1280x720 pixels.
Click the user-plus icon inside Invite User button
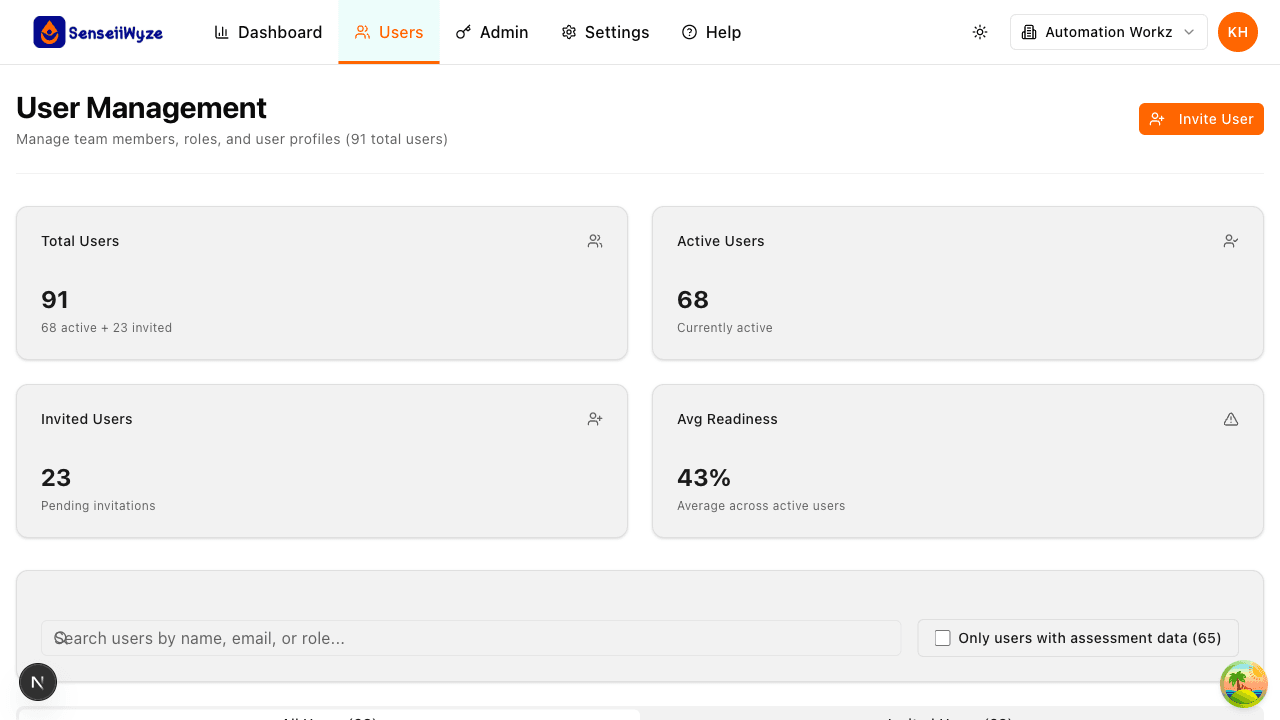pos(1157,119)
